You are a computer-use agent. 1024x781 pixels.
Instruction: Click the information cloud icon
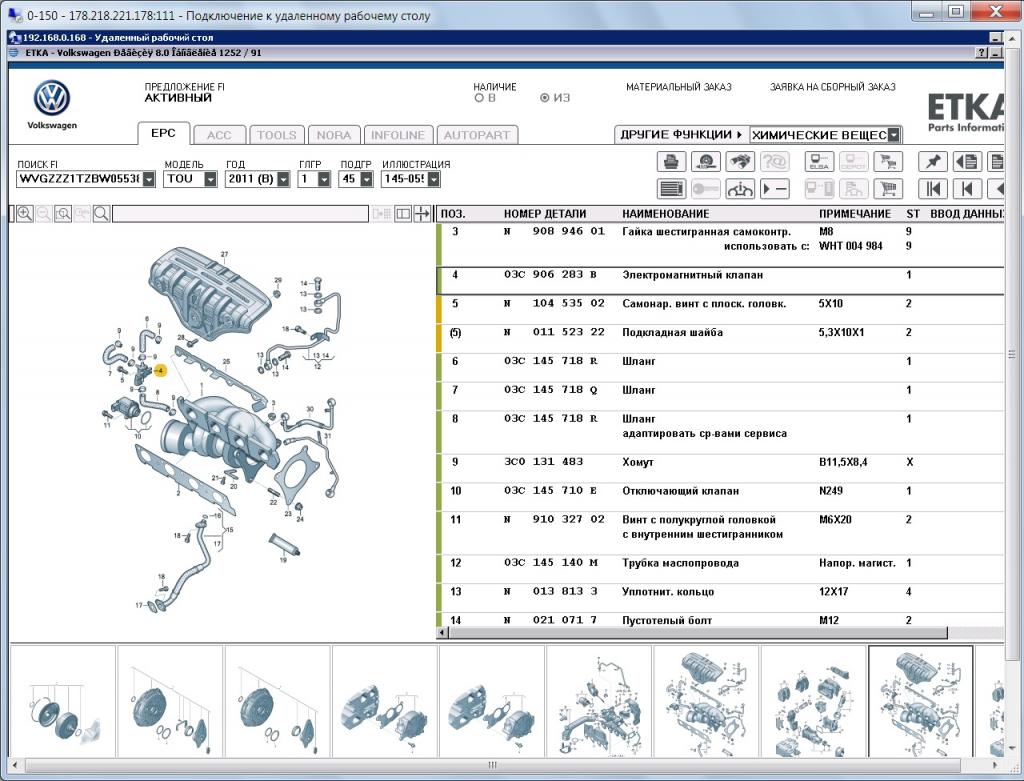[x=739, y=189]
